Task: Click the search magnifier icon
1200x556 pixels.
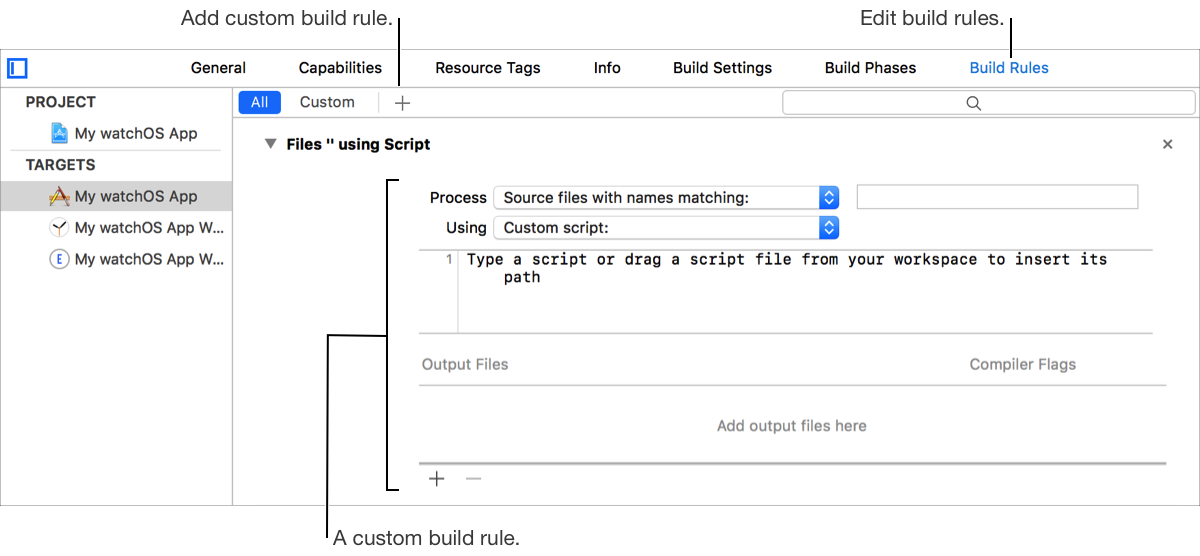Action: (973, 103)
